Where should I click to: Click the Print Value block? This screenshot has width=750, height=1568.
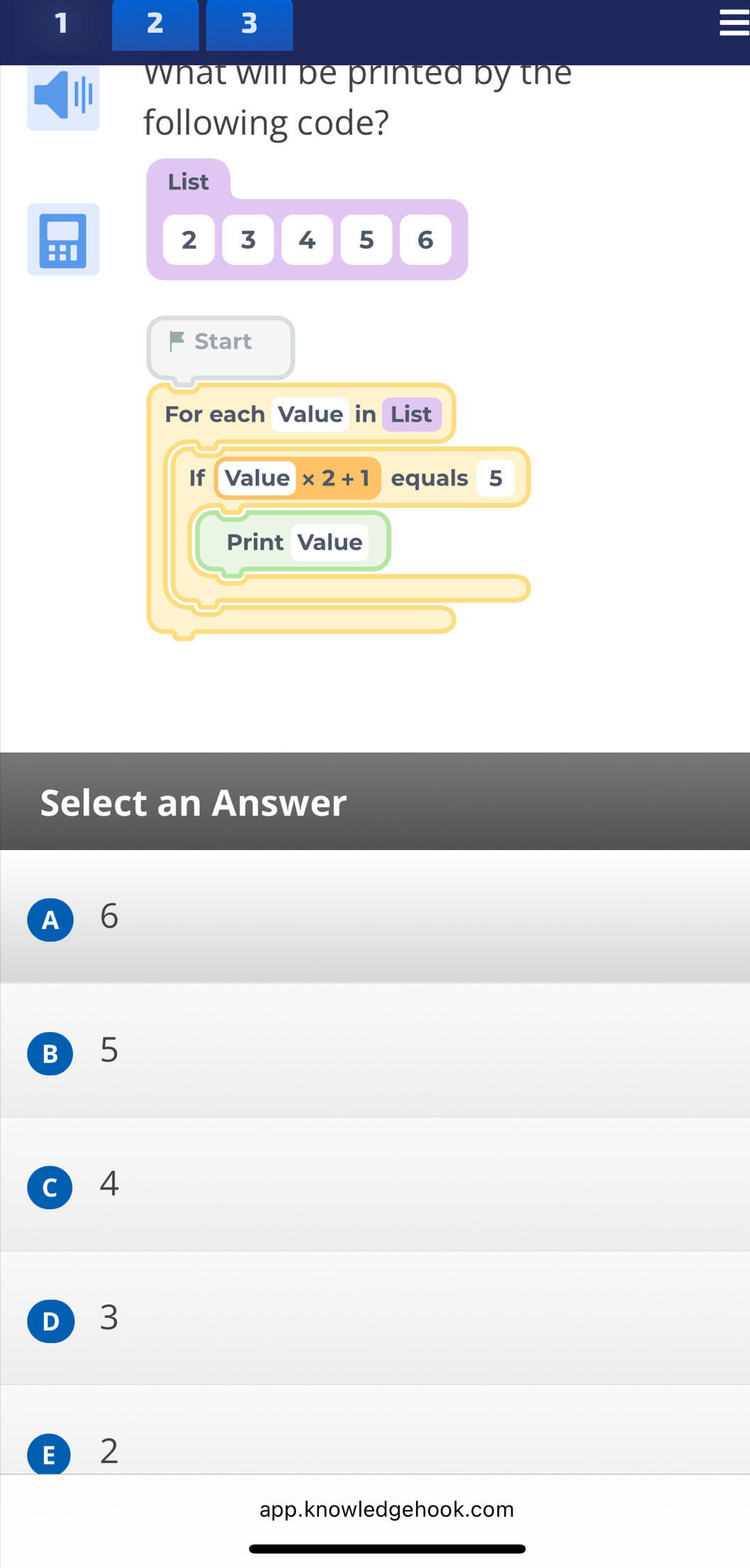click(x=293, y=542)
